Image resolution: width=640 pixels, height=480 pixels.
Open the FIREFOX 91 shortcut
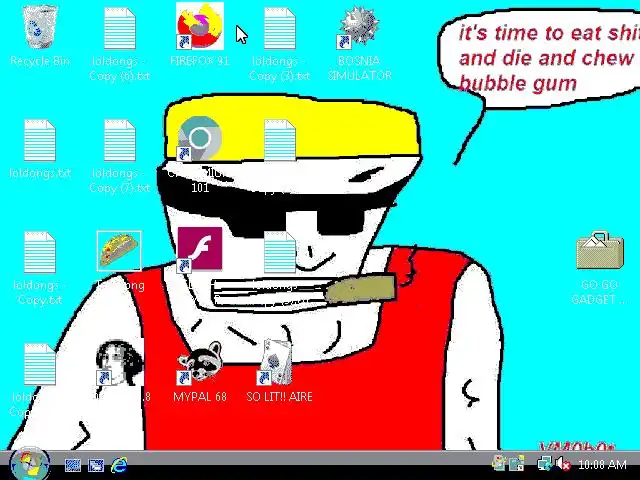point(200,26)
